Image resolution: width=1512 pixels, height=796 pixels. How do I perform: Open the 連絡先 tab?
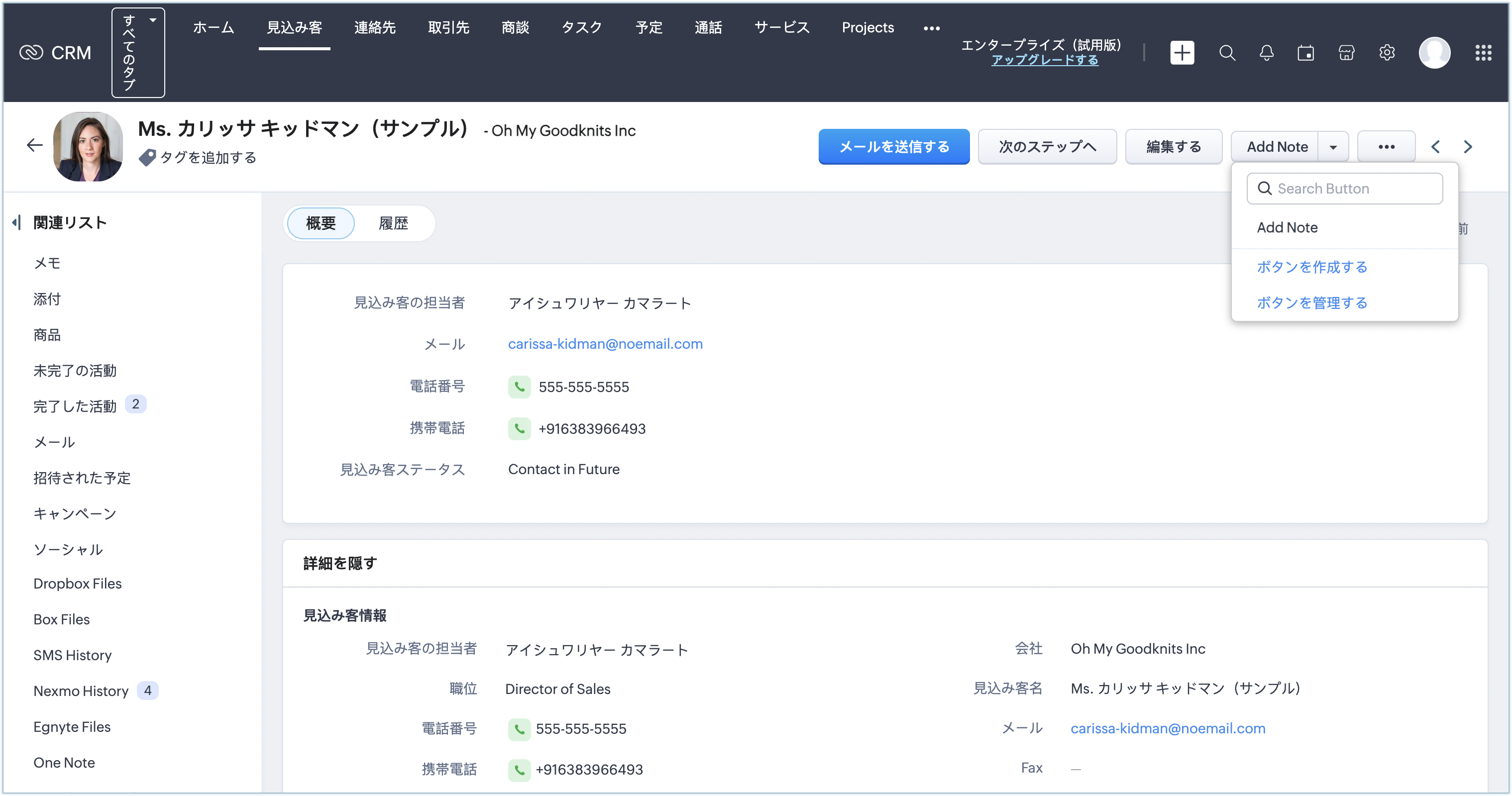(x=374, y=27)
